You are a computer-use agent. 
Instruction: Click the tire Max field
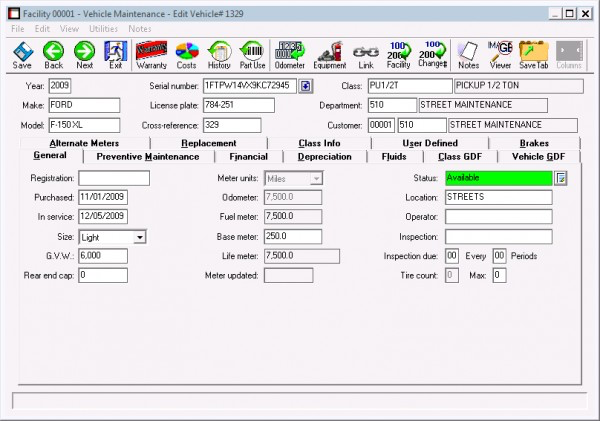(x=499, y=276)
